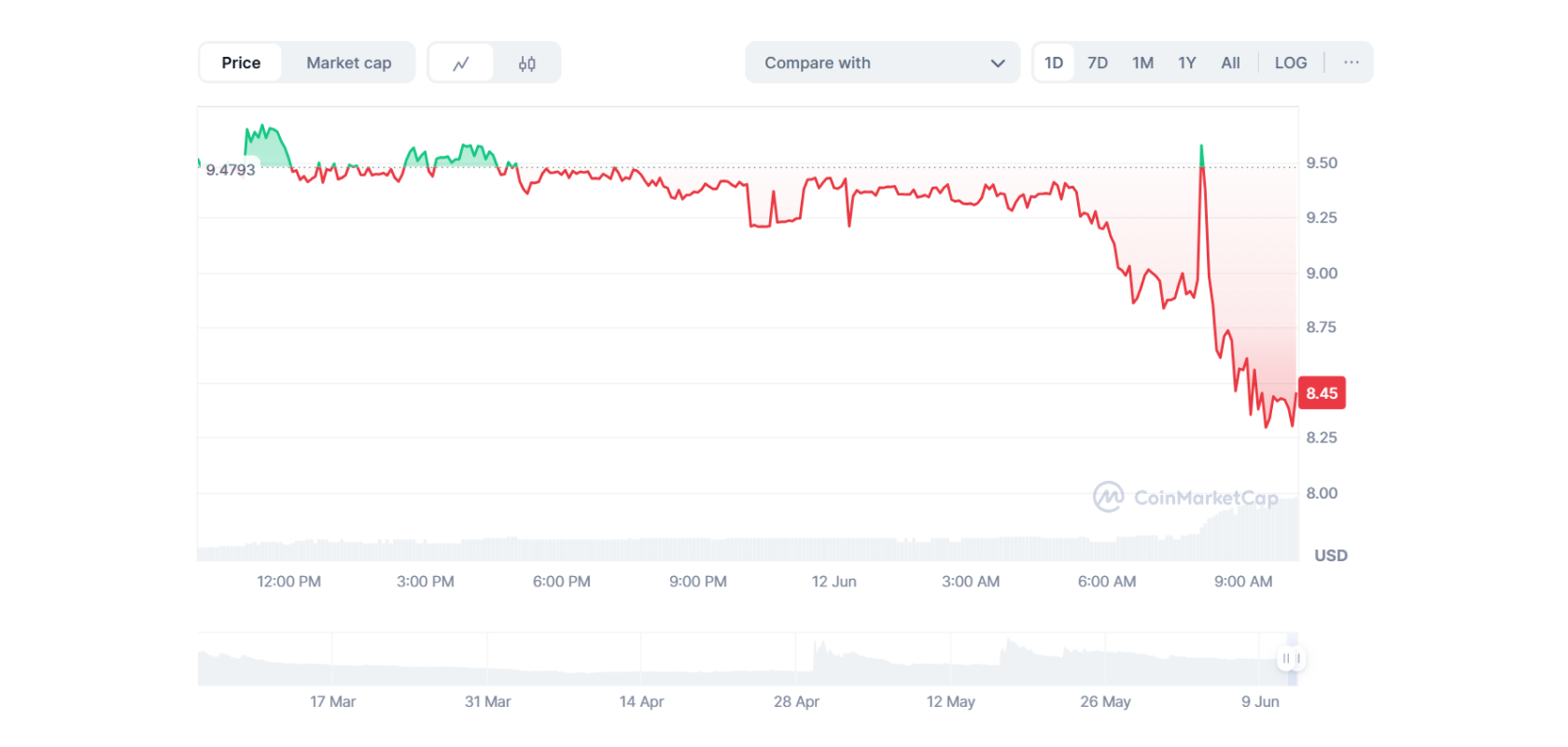The image size is (1568, 747).
Task: Click the 12:00 PM time axis label
Action: click(288, 582)
